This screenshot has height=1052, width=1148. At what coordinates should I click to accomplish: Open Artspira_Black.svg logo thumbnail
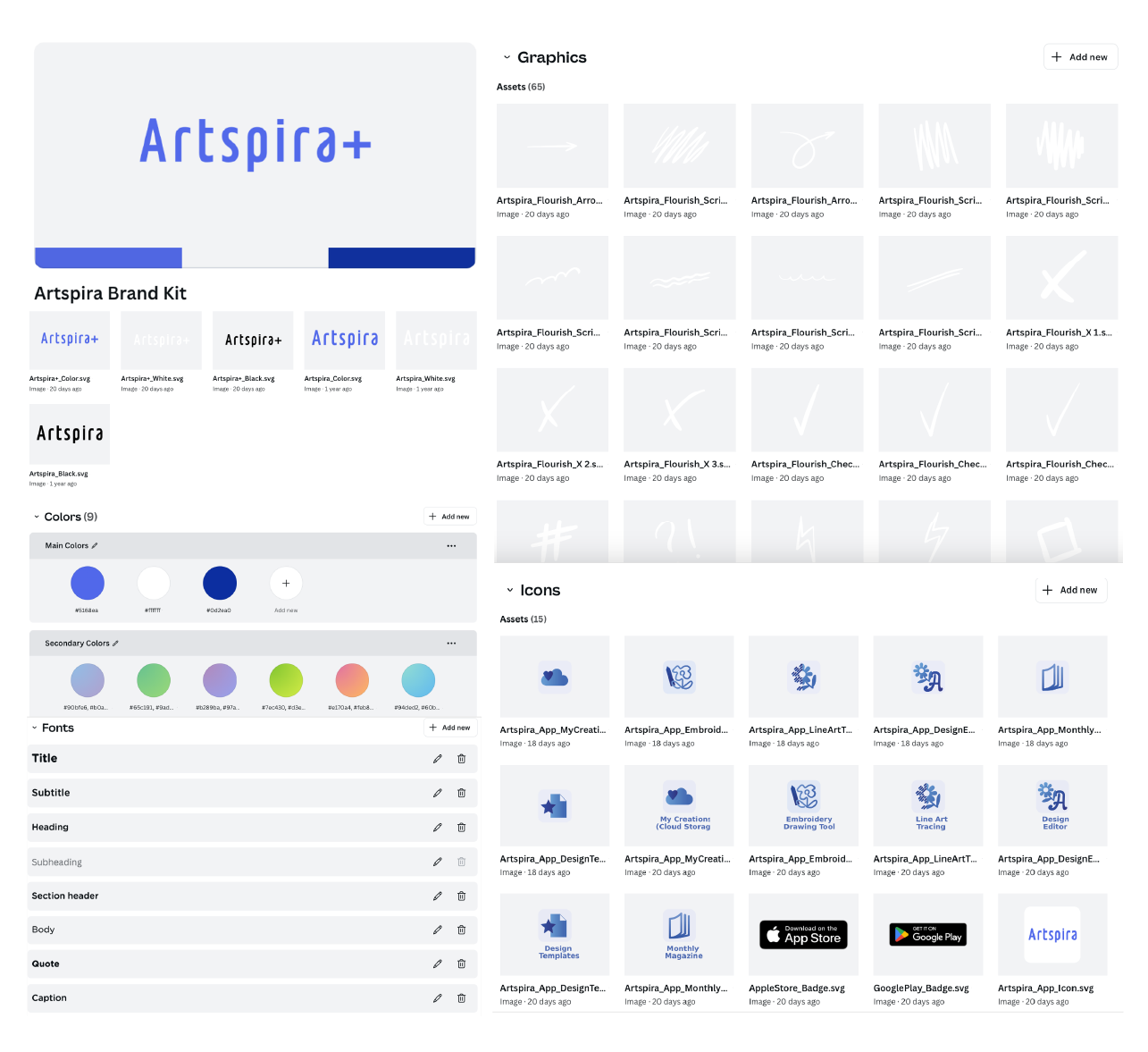(70, 434)
